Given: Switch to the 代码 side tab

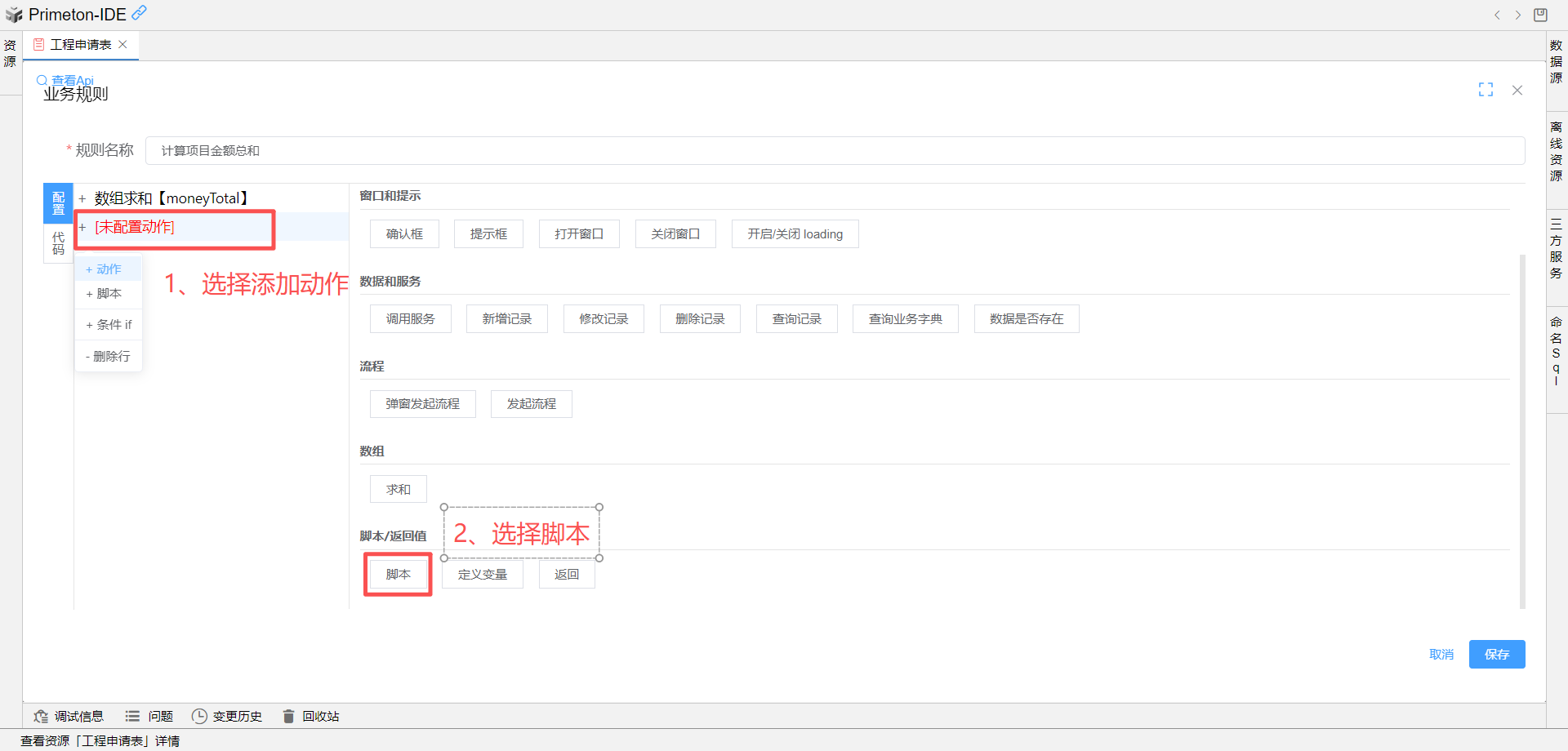Looking at the screenshot, I should pos(58,243).
